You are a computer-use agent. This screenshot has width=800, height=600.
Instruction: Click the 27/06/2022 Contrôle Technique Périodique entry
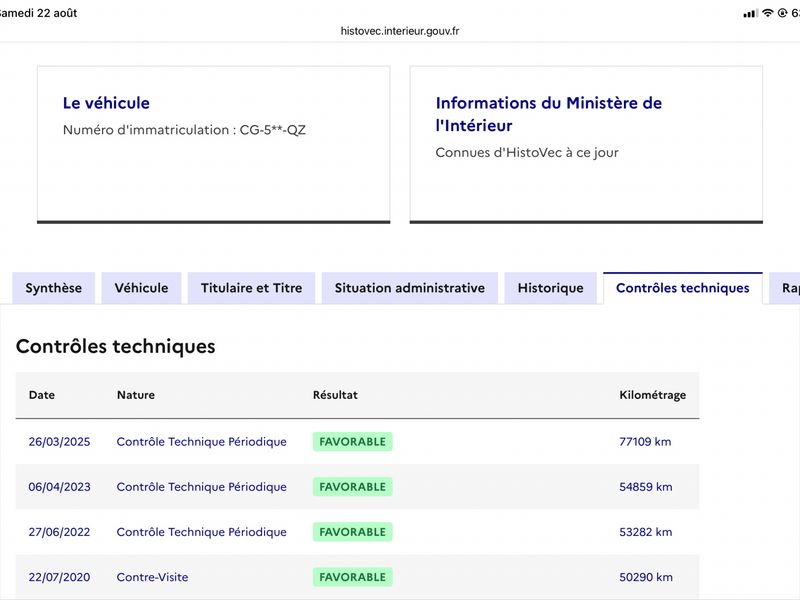point(202,532)
